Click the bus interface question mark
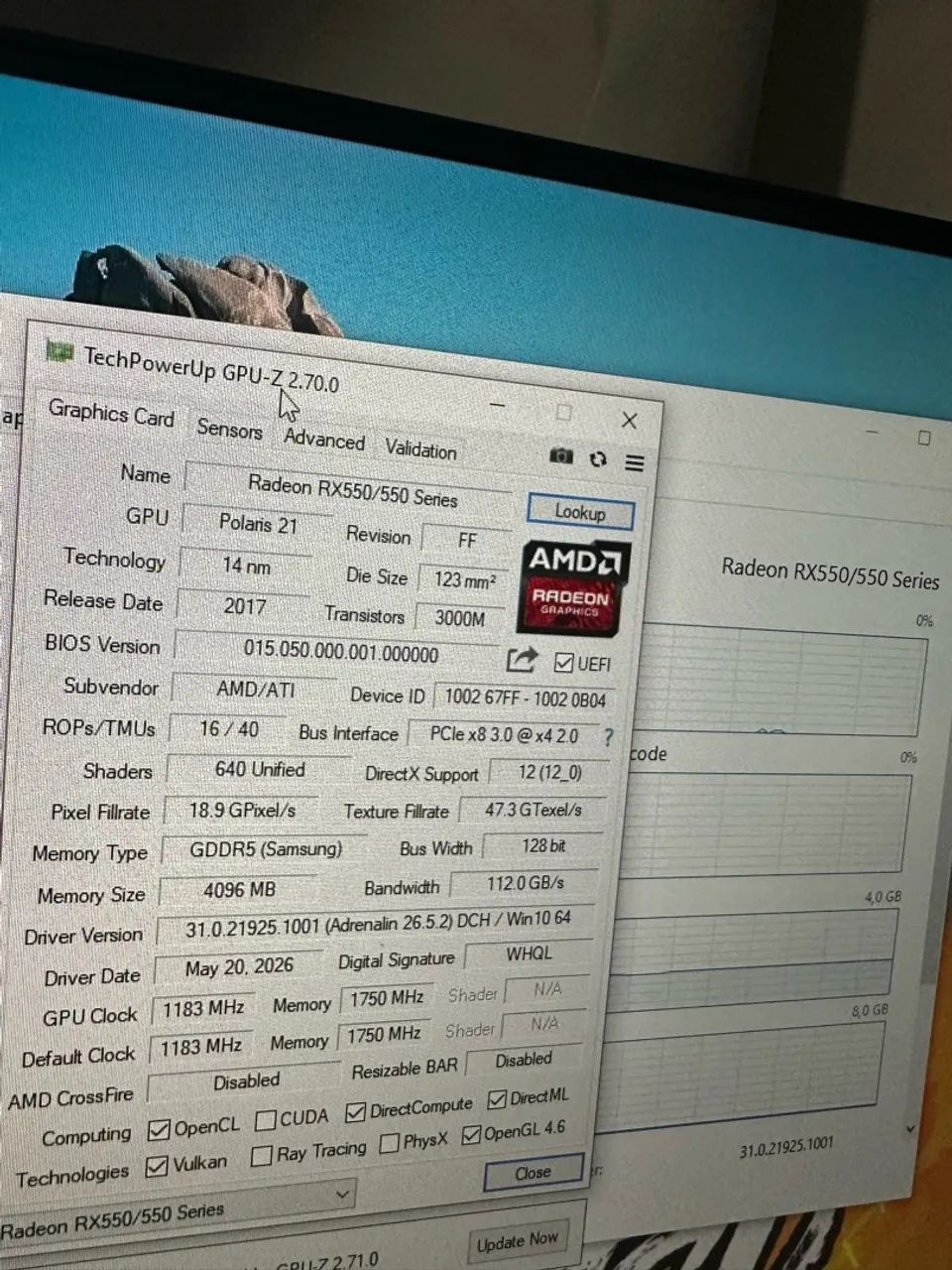Screen dimensions: 952x1270 (608, 737)
